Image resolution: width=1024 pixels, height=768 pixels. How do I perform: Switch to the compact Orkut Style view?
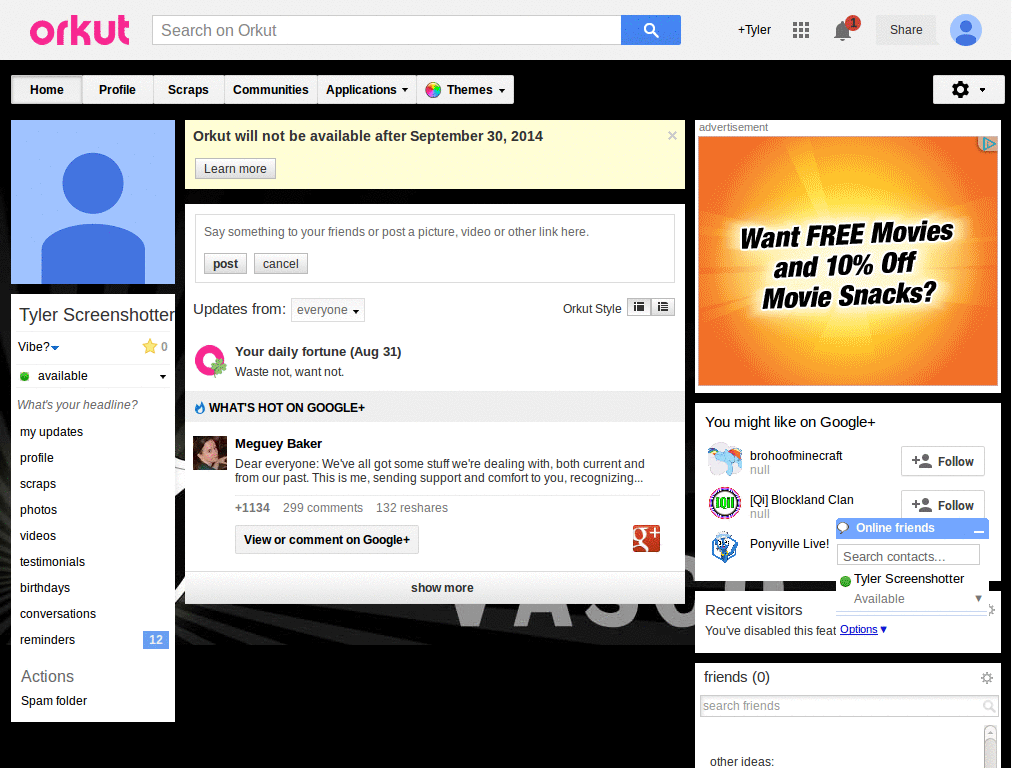[x=639, y=307]
